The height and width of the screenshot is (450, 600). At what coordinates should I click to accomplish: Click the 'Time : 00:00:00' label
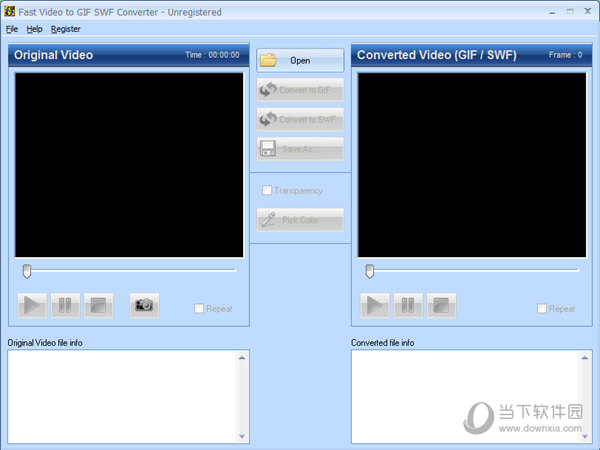[212, 55]
